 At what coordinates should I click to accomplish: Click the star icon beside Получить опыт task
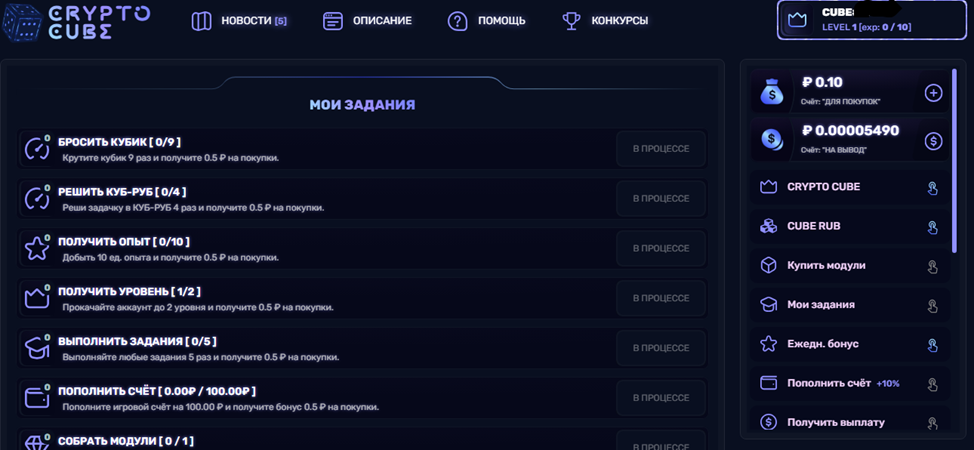[x=37, y=249]
